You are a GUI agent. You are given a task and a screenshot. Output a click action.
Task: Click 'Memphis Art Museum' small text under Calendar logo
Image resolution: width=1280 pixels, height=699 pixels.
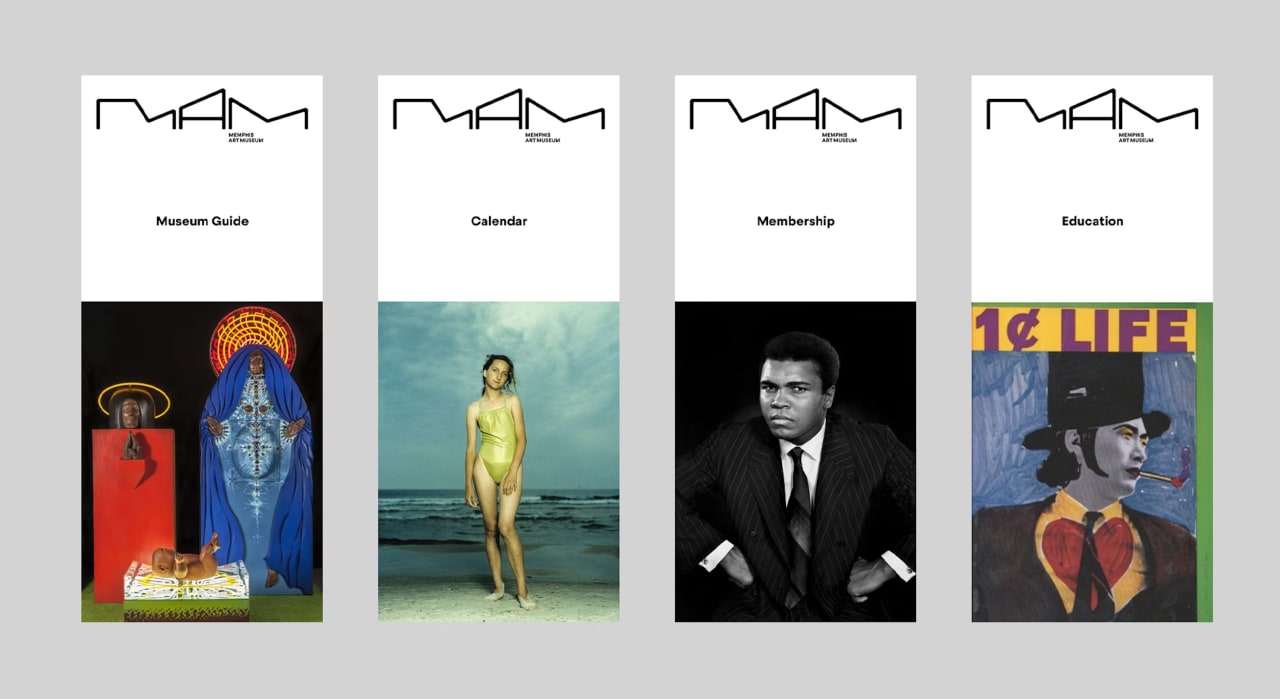[x=541, y=137]
